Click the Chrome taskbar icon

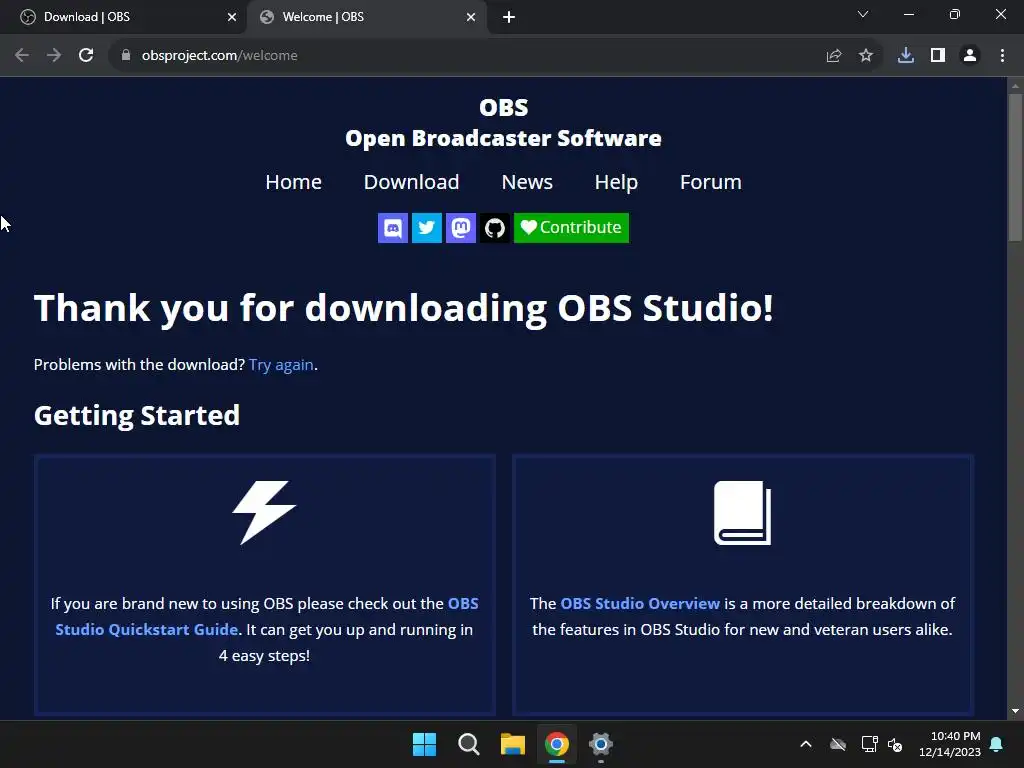point(557,744)
